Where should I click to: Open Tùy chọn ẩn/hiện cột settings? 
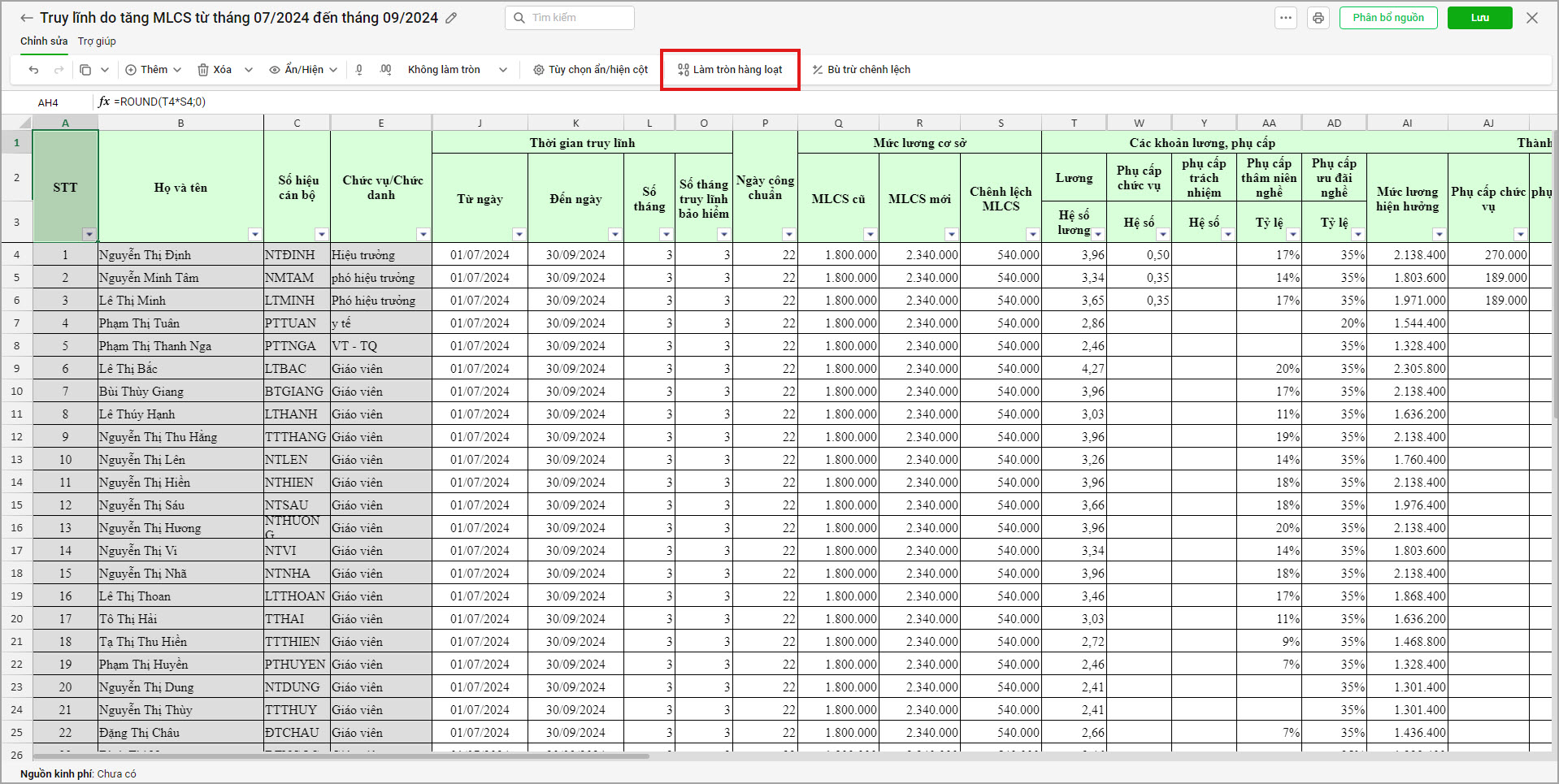coord(591,70)
